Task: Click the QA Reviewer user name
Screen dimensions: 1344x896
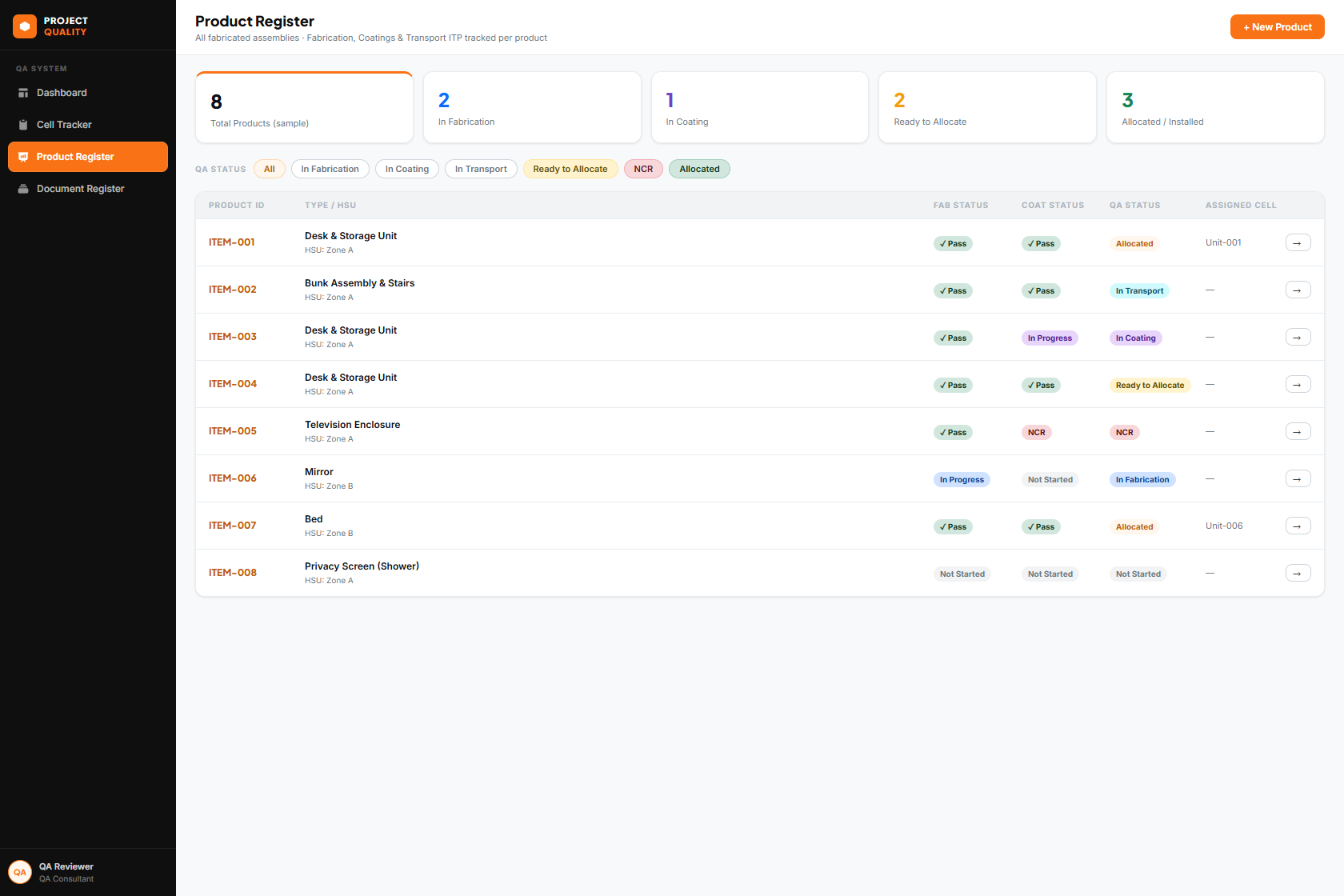Action: point(66,866)
